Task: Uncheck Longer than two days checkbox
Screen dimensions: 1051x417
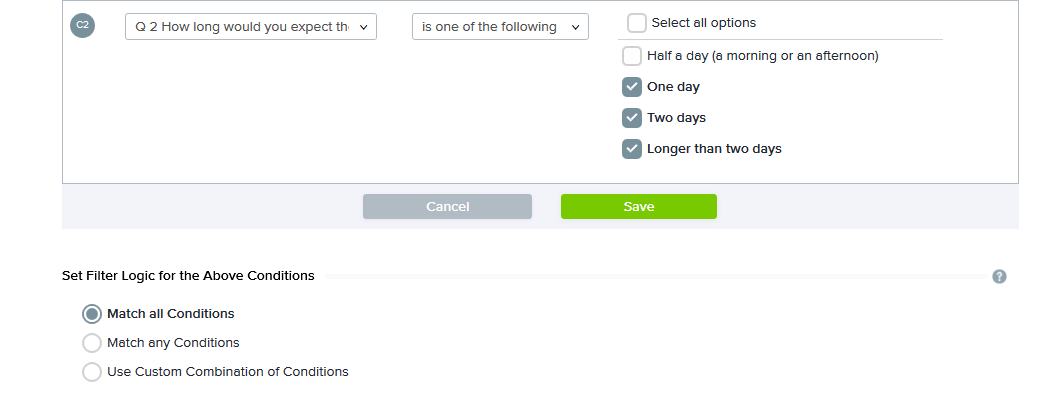Action: click(x=632, y=149)
